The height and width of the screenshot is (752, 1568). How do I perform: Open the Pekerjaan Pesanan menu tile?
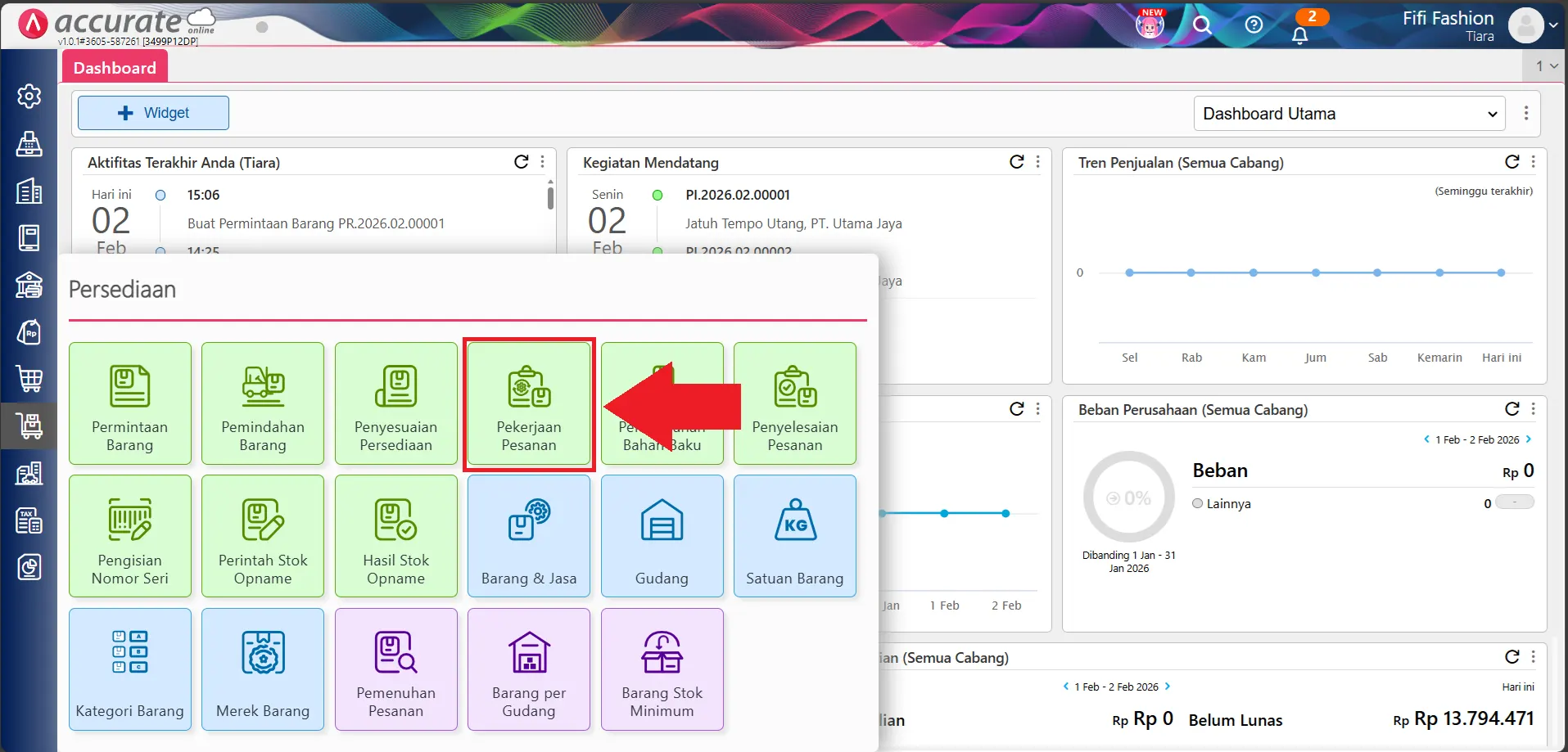point(529,404)
